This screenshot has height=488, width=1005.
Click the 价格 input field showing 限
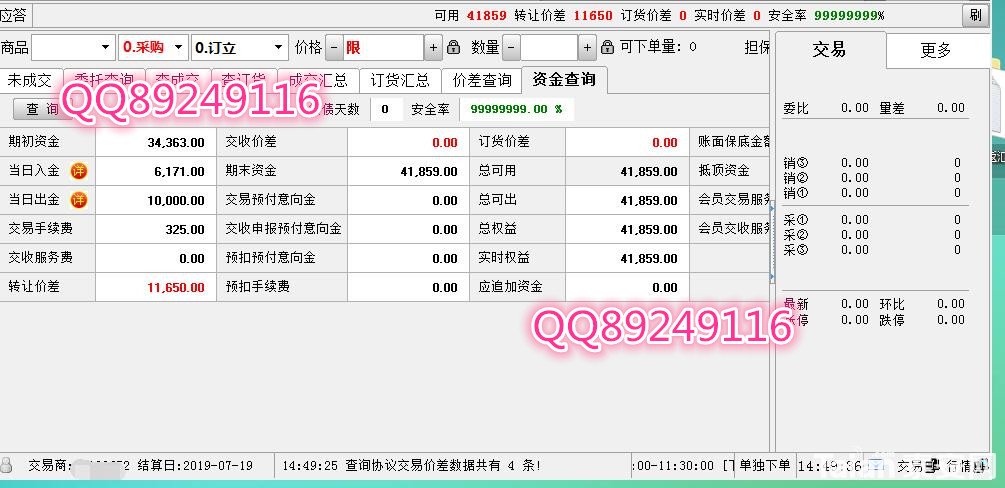tap(383, 47)
